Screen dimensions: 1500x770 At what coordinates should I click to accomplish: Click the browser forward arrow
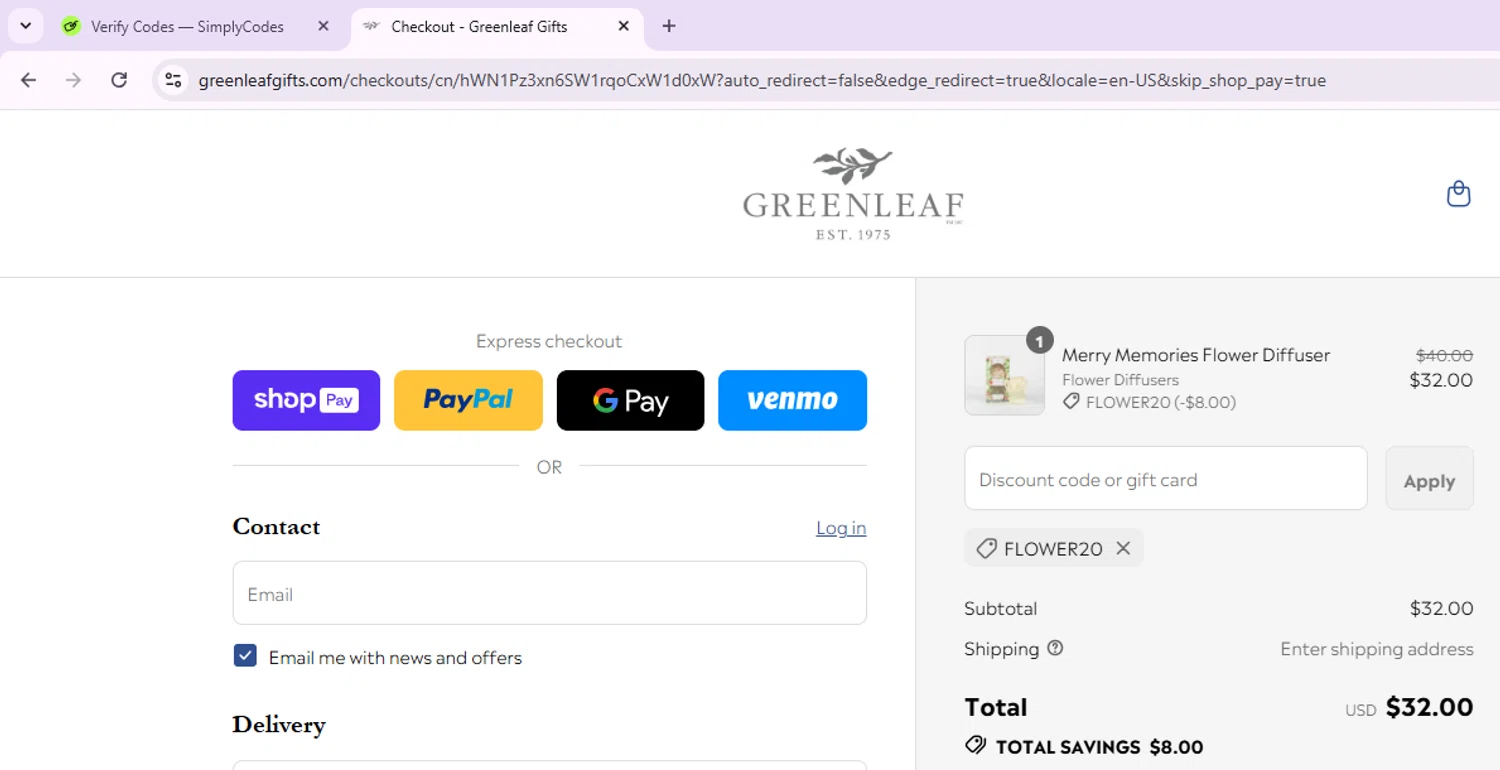click(x=73, y=80)
